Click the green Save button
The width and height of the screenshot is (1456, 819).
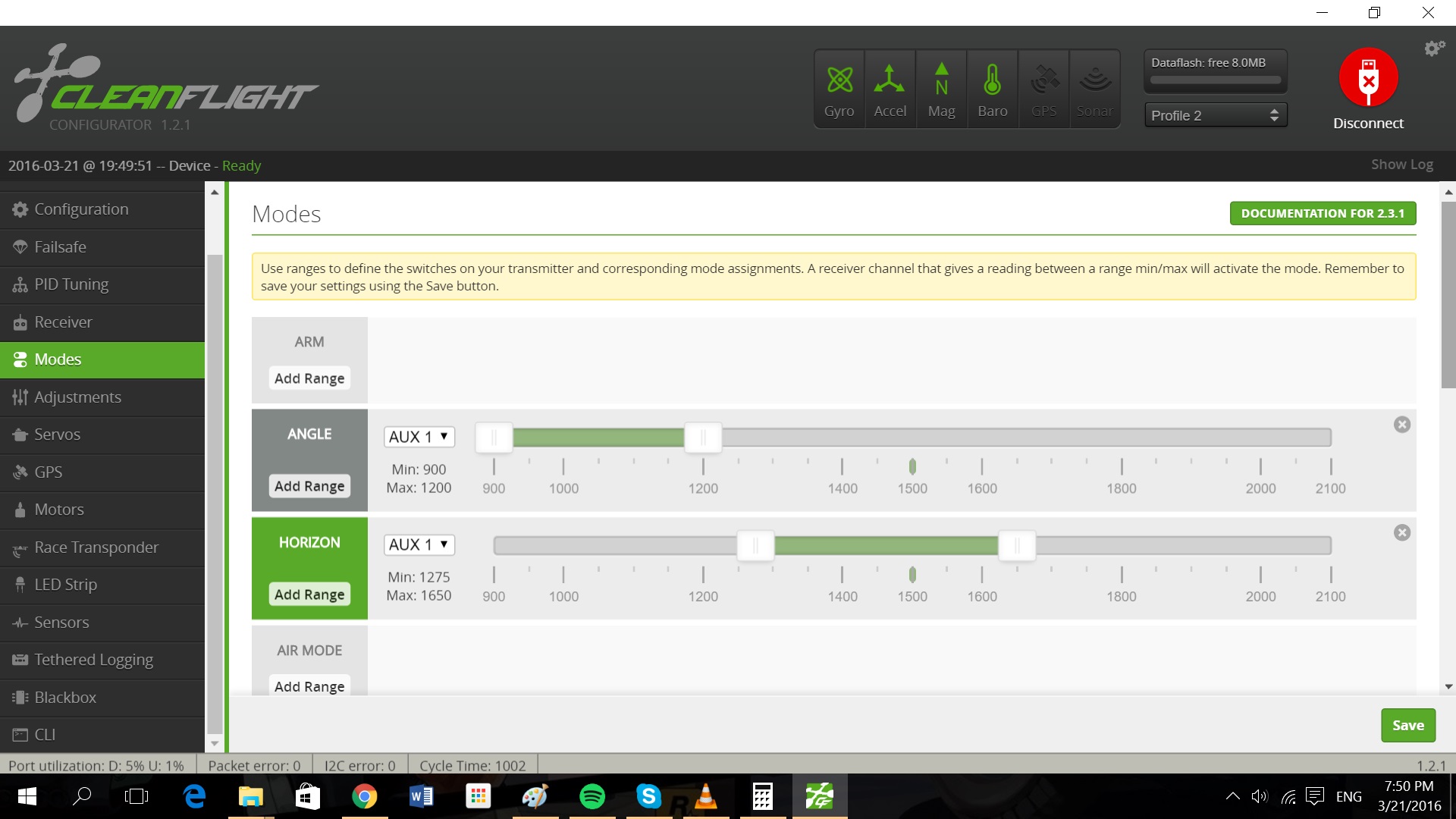(1407, 726)
